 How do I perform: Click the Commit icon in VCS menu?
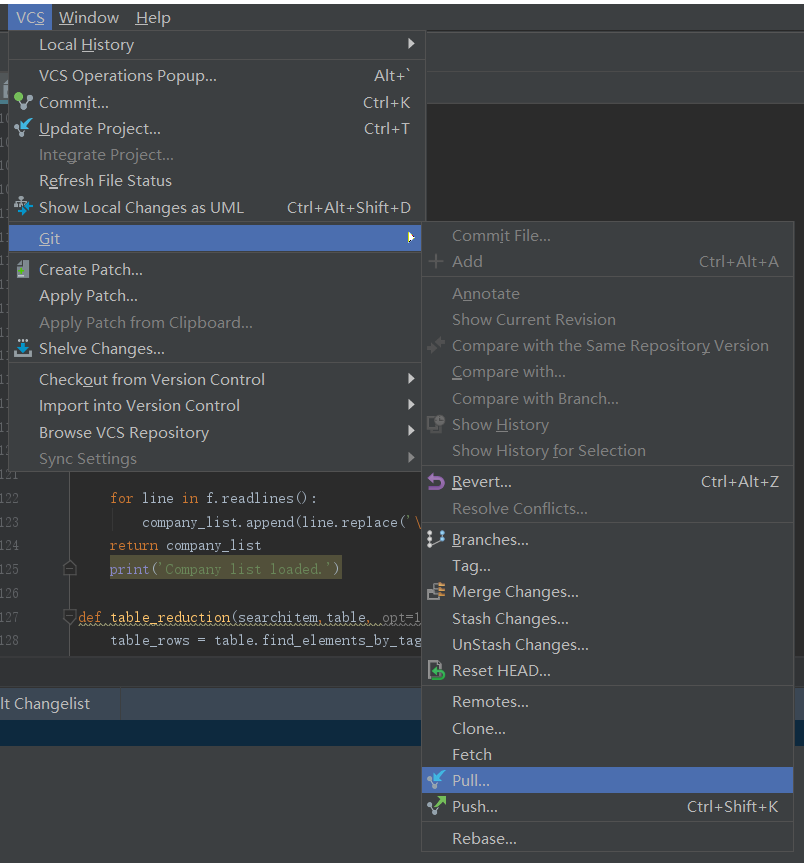23,102
